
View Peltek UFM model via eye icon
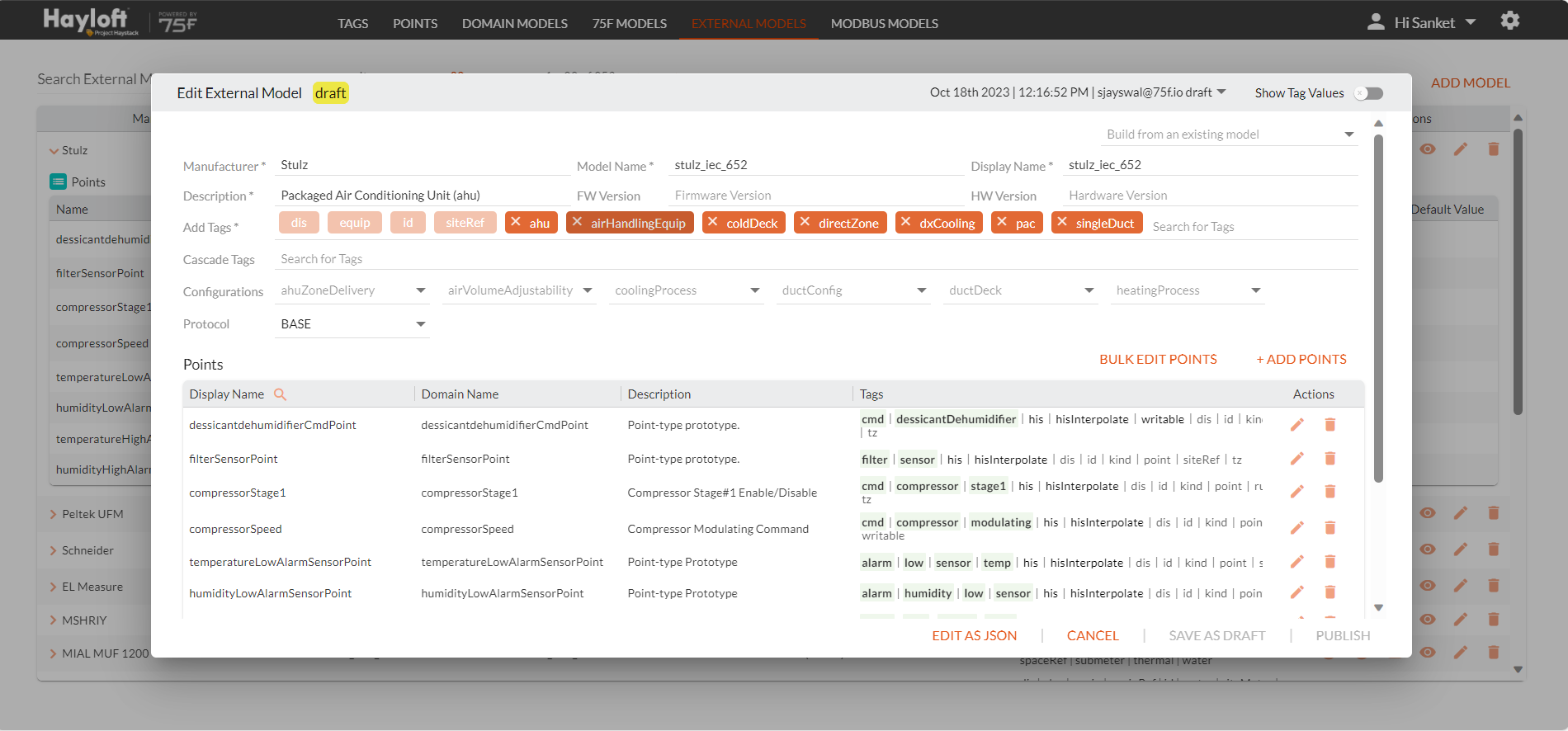tap(1428, 513)
